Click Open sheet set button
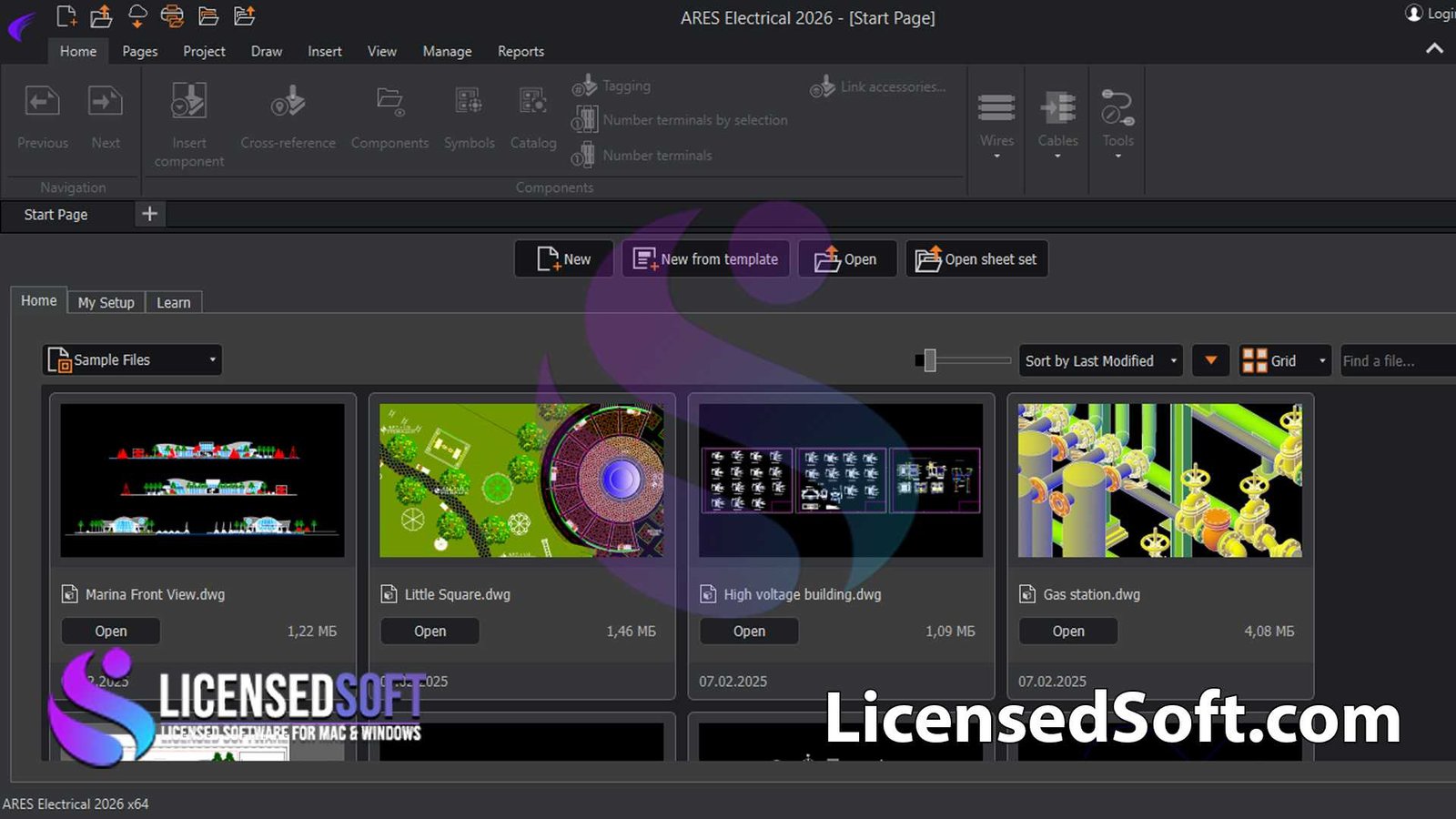Viewport: 1456px width, 819px height. click(x=976, y=258)
